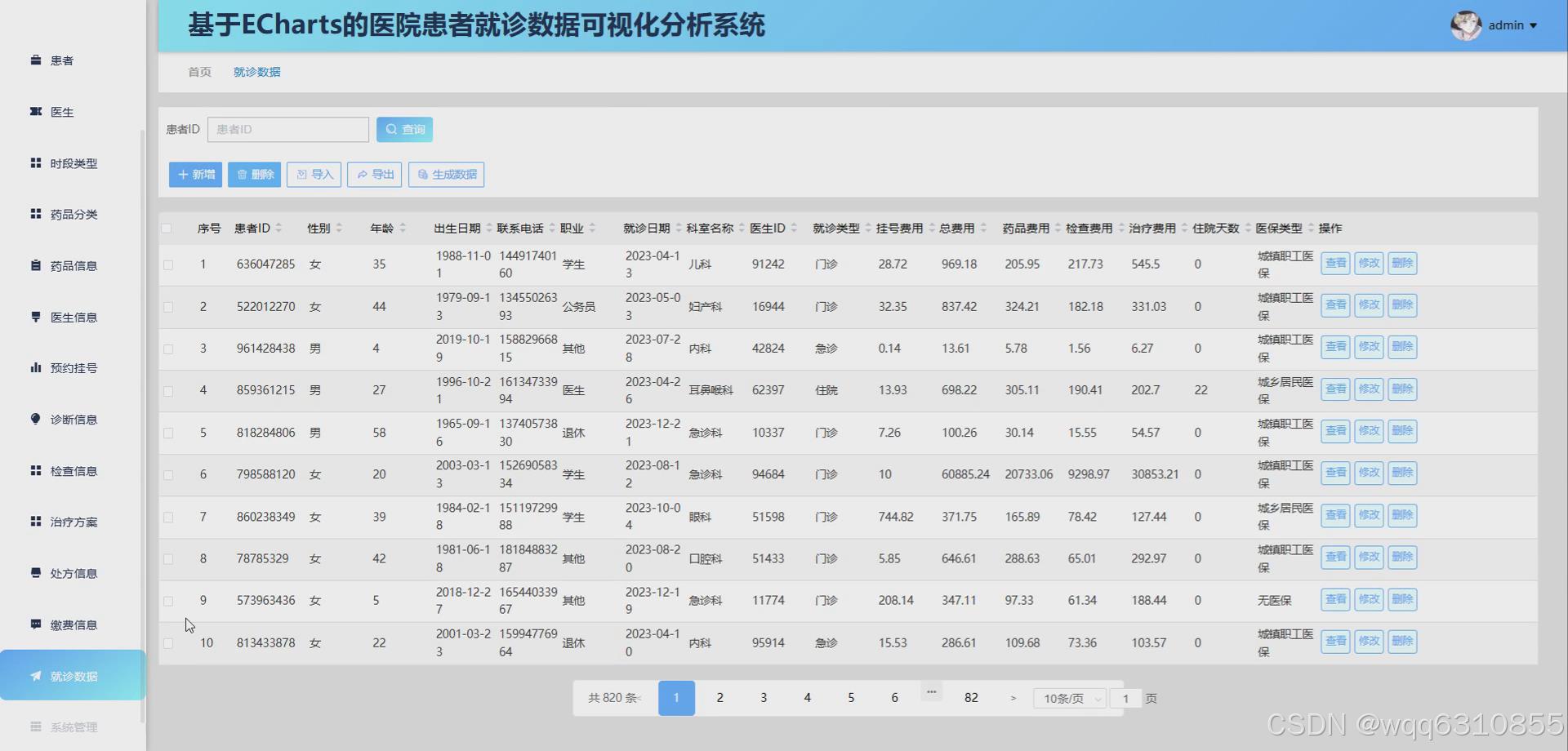Sort by 患者ID column arrows
This screenshot has width=1568, height=751.
278,229
